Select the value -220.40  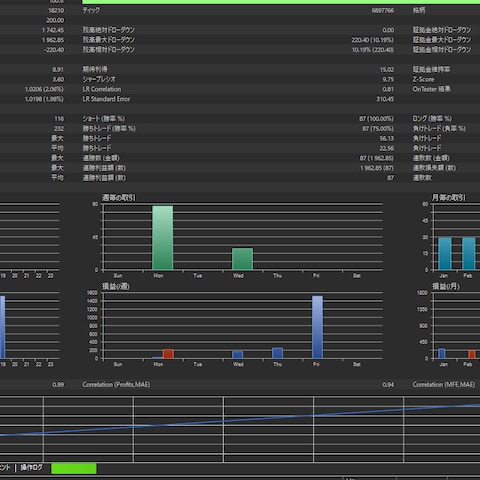click(x=54, y=50)
